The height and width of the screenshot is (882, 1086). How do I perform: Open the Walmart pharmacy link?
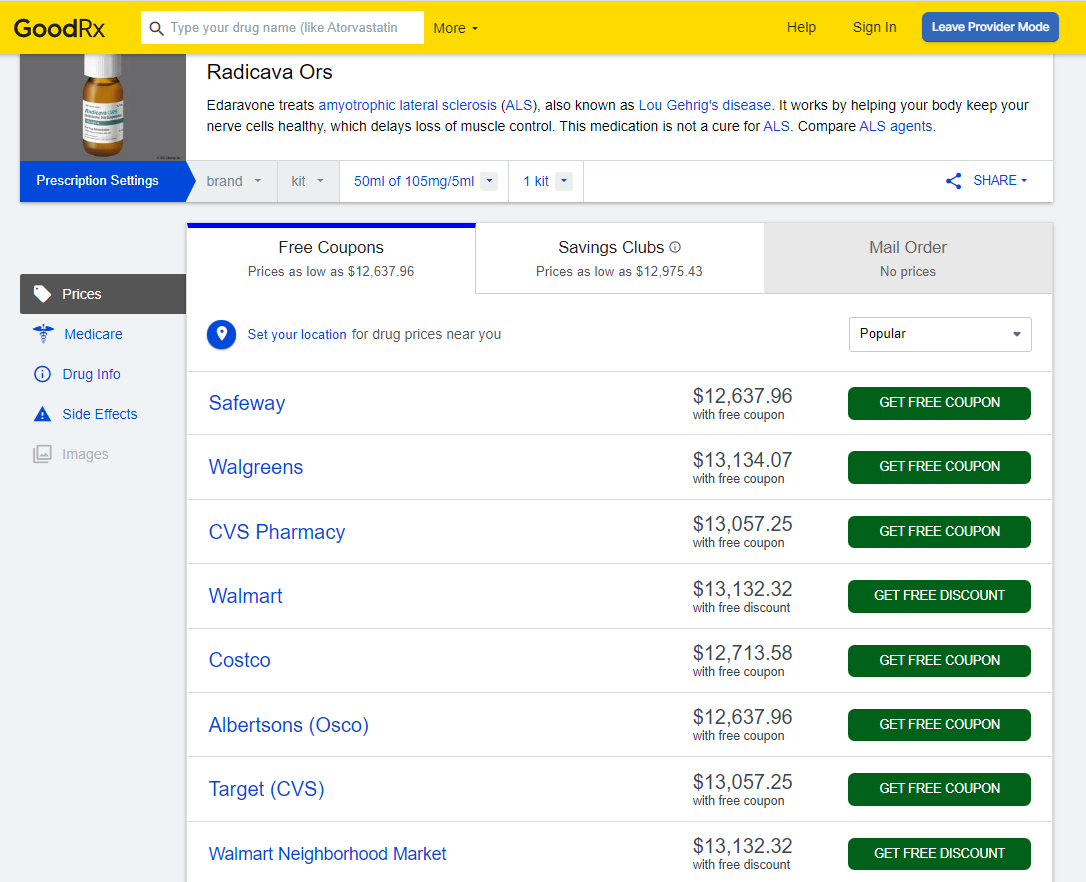click(x=245, y=596)
